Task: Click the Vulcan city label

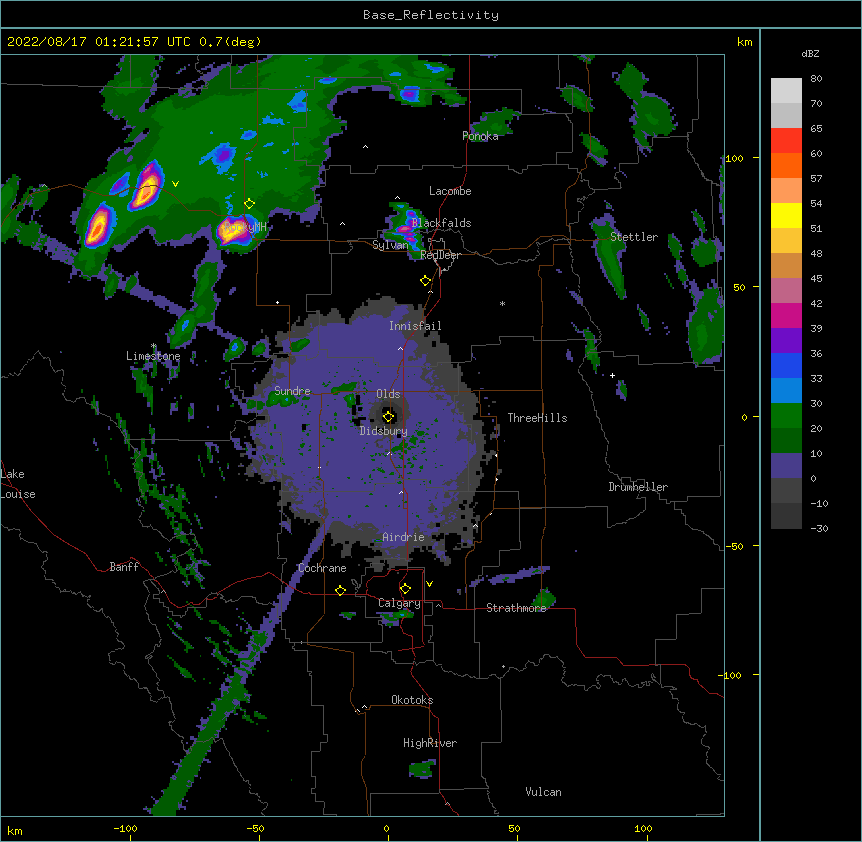Action: [543, 792]
